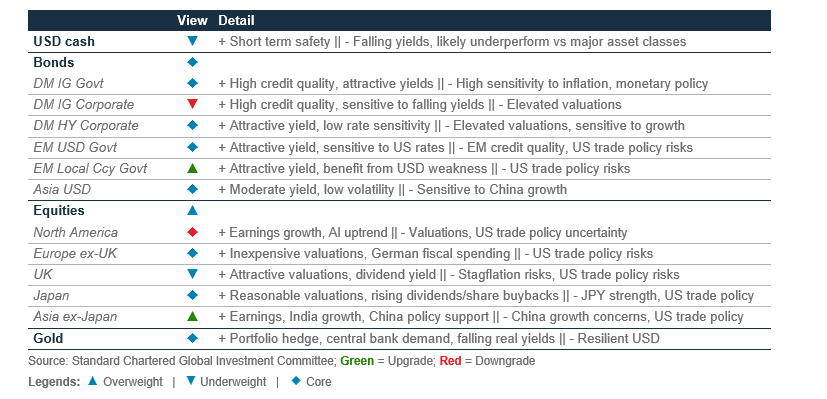Image resolution: width=827 pixels, height=399 pixels.
Task: Click the green upgrade triangle for EM Local Ccy Govt
Action: (193, 168)
